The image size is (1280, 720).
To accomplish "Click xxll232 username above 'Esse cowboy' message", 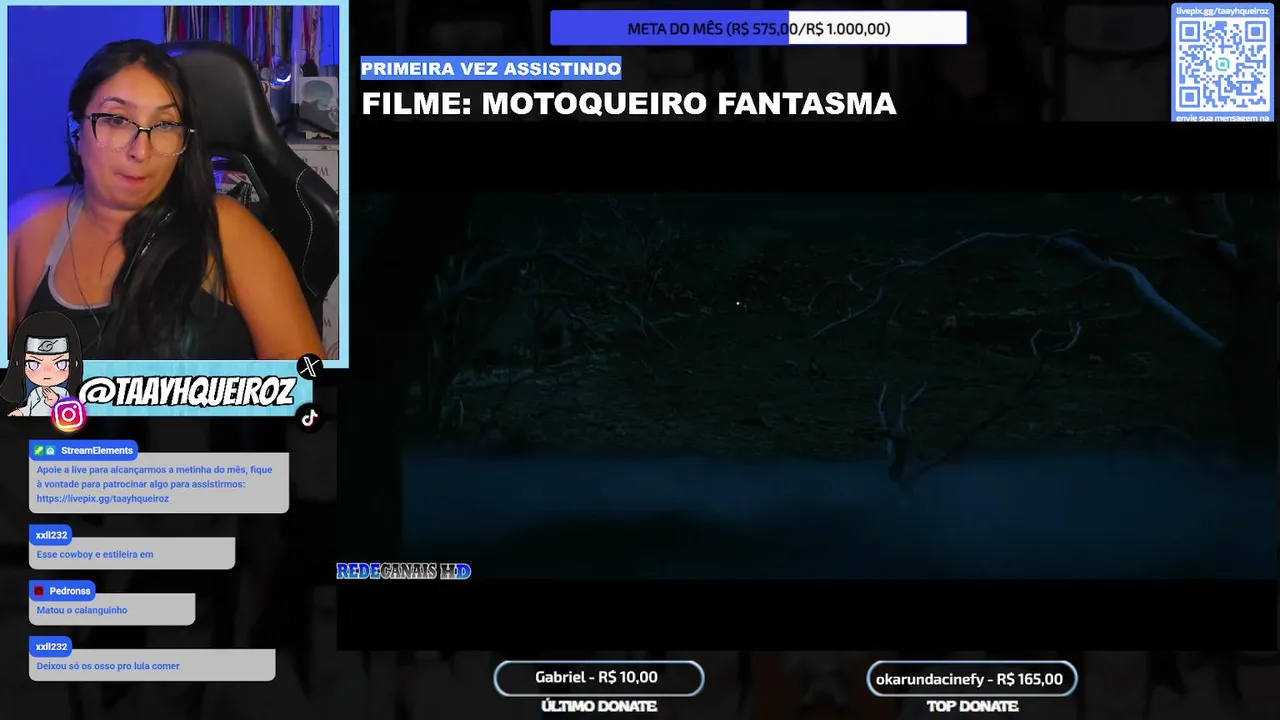I will click(52, 535).
